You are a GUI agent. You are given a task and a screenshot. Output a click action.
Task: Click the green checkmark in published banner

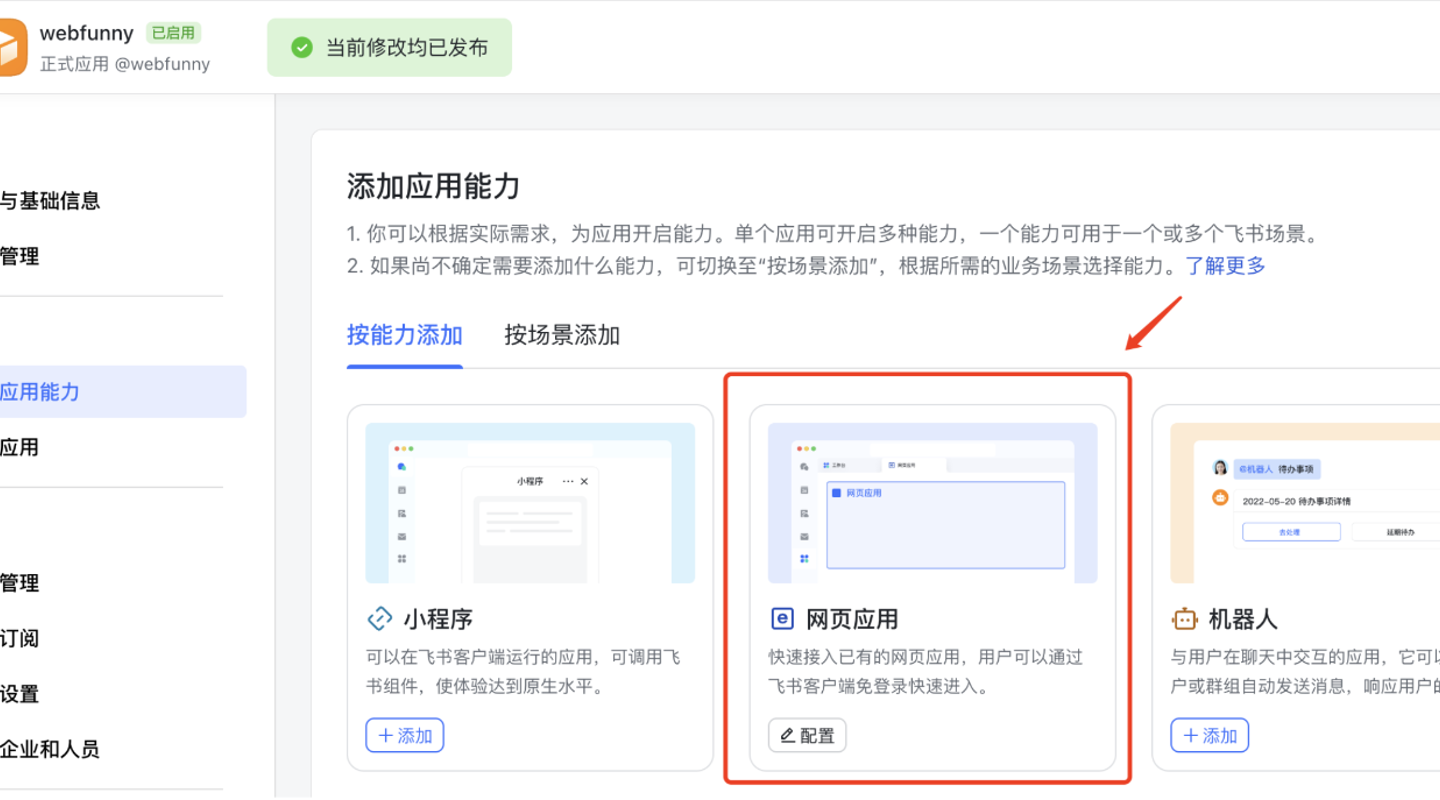click(302, 47)
